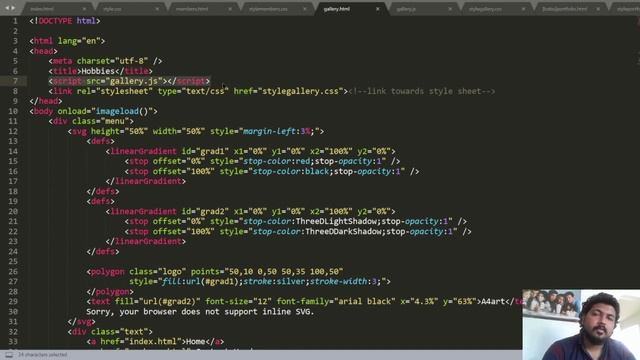Close the style.css tab
The image size is (640, 360).
(157, 9)
